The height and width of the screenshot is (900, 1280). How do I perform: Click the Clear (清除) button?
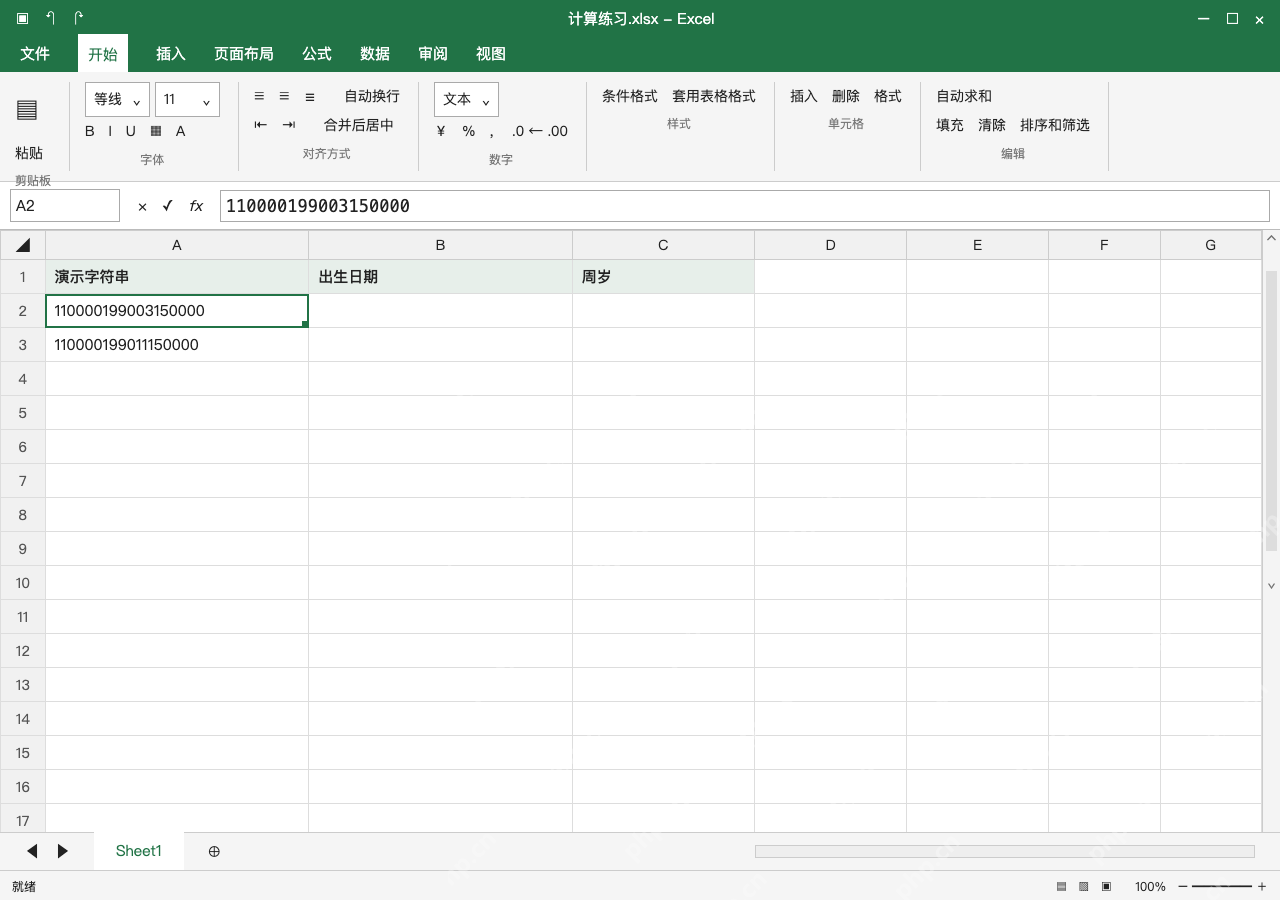click(992, 125)
